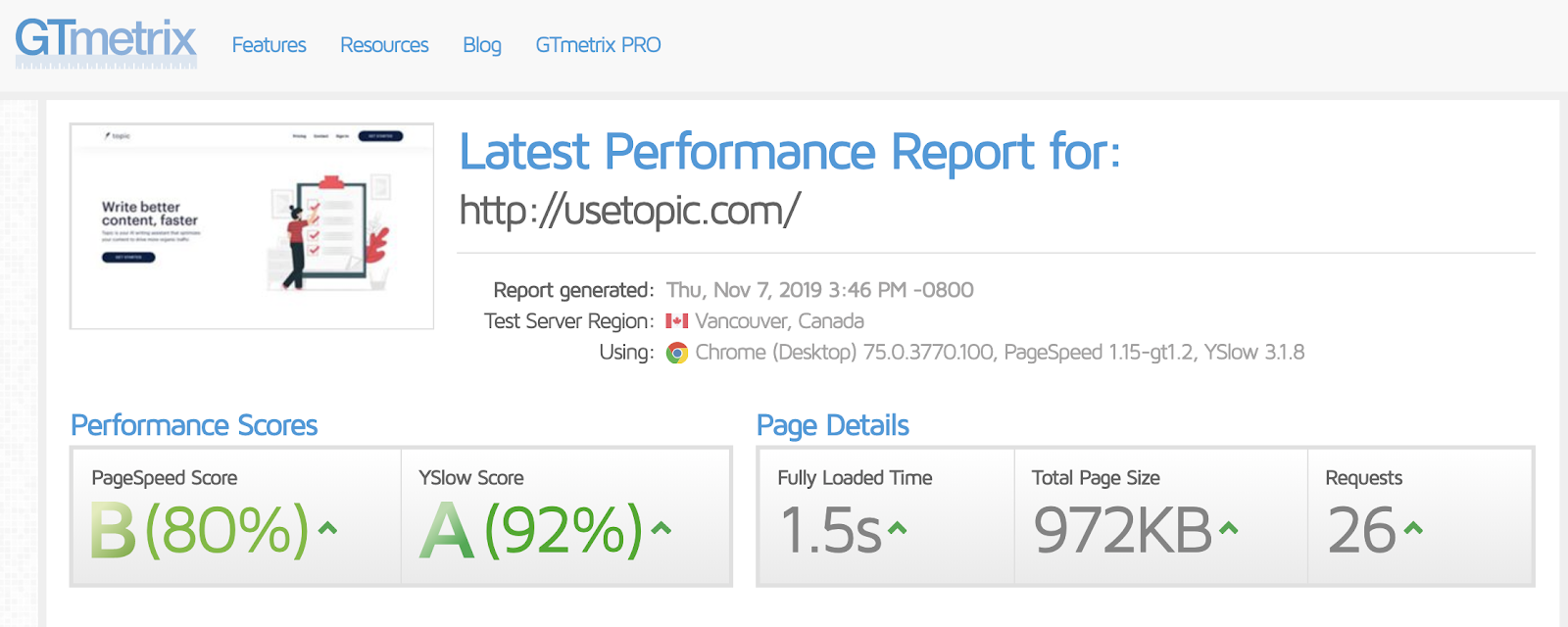The height and width of the screenshot is (627, 1568).
Task: Click the 972KB total page size value
Action: (x=1123, y=531)
